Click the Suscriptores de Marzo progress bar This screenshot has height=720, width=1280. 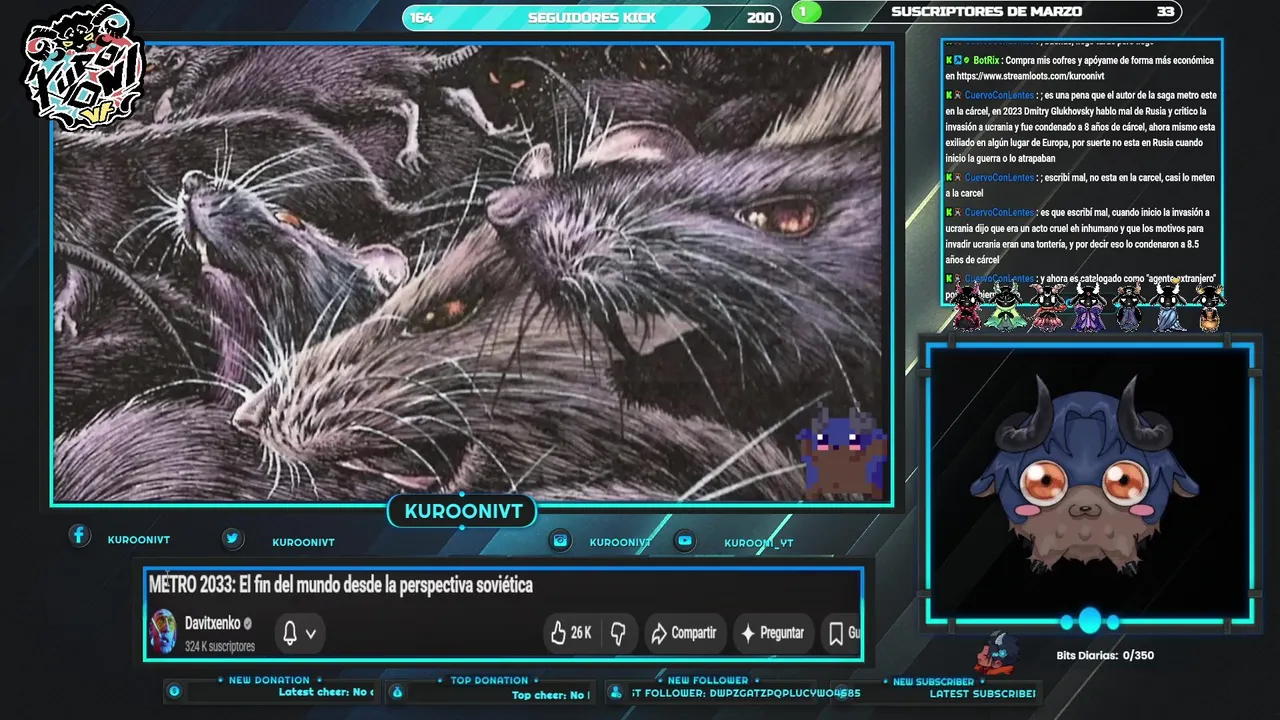coord(987,12)
